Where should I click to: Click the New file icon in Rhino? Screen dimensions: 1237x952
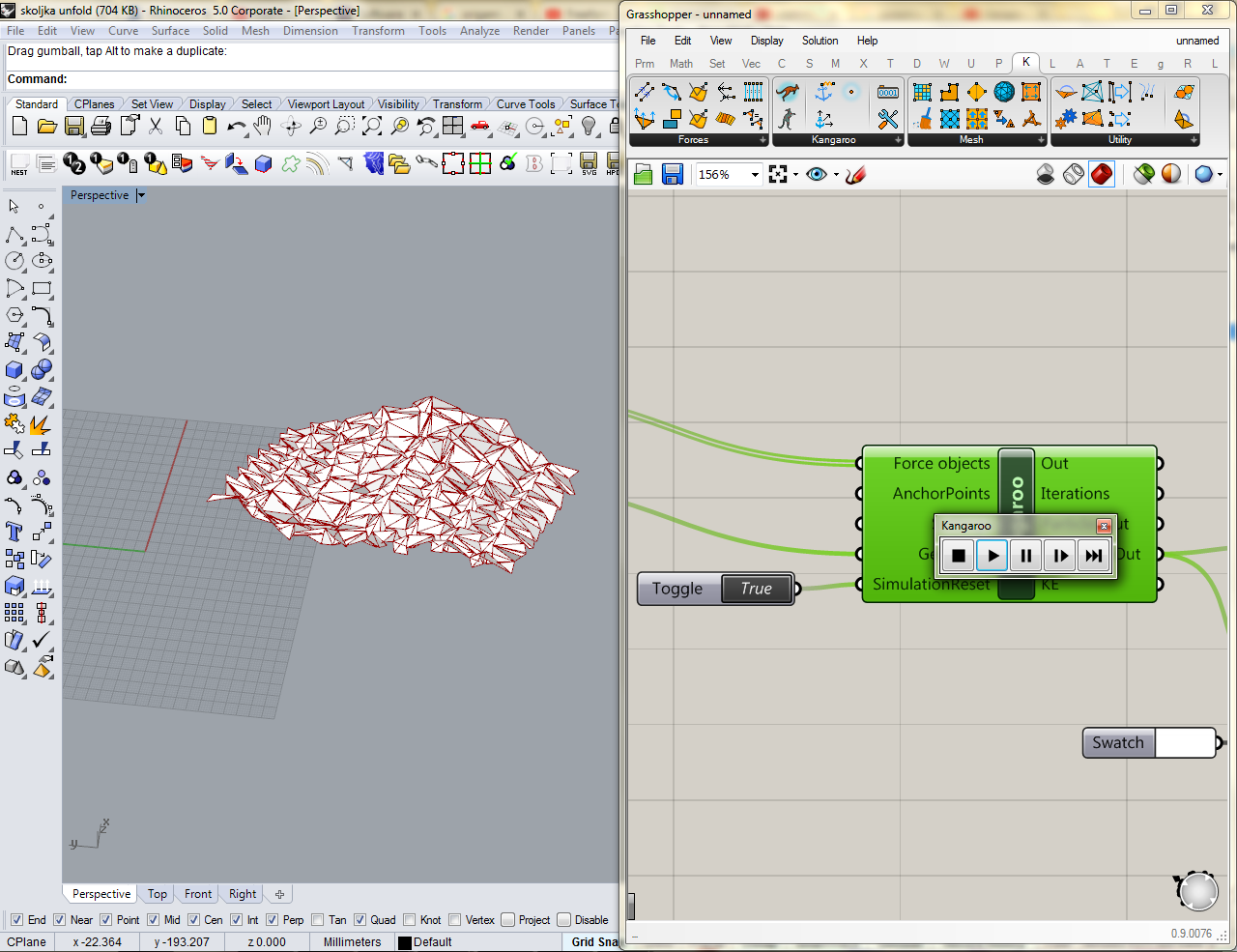(x=19, y=126)
